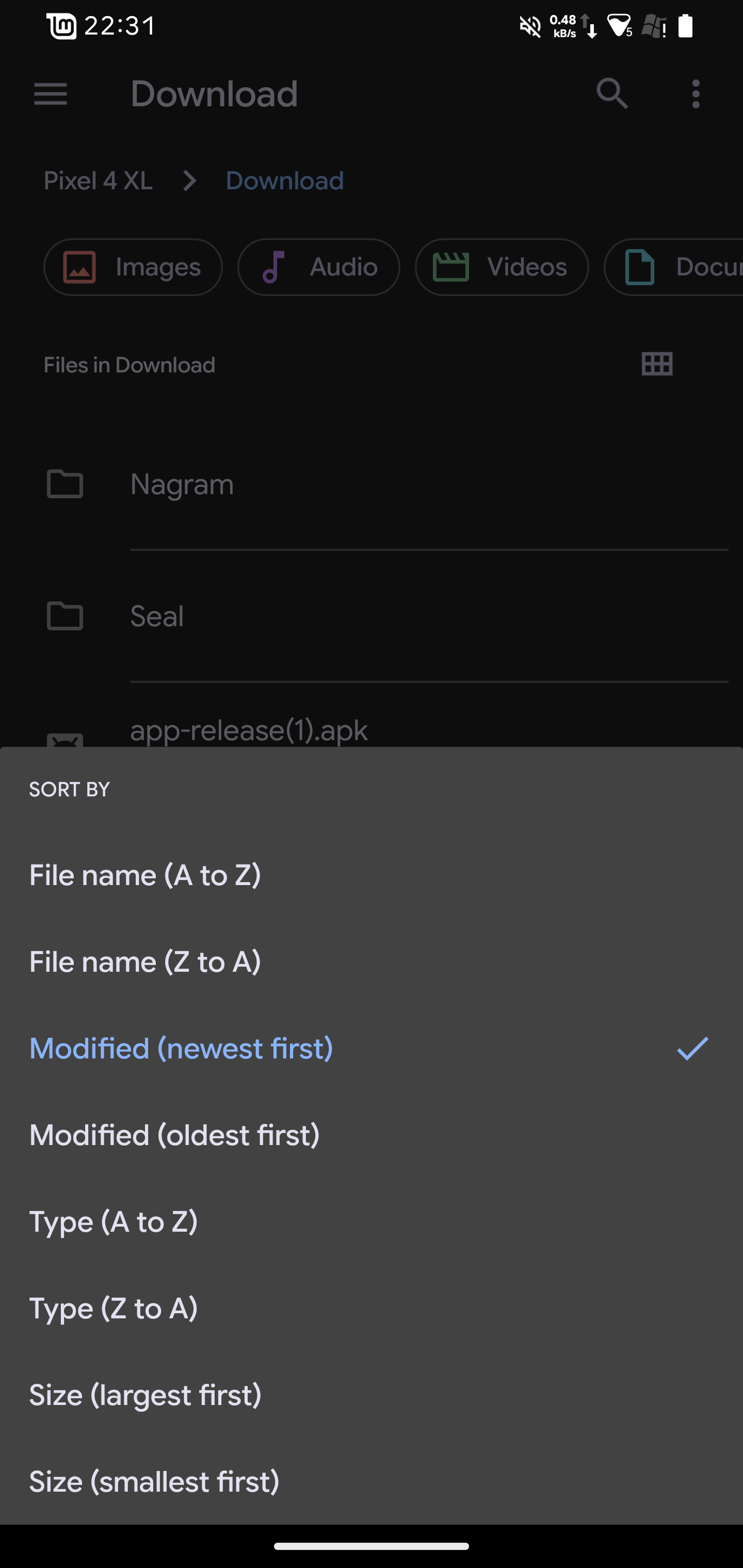
Task: Tap the search magnifier icon
Action: pyautogui.click(x=611, y=94)
